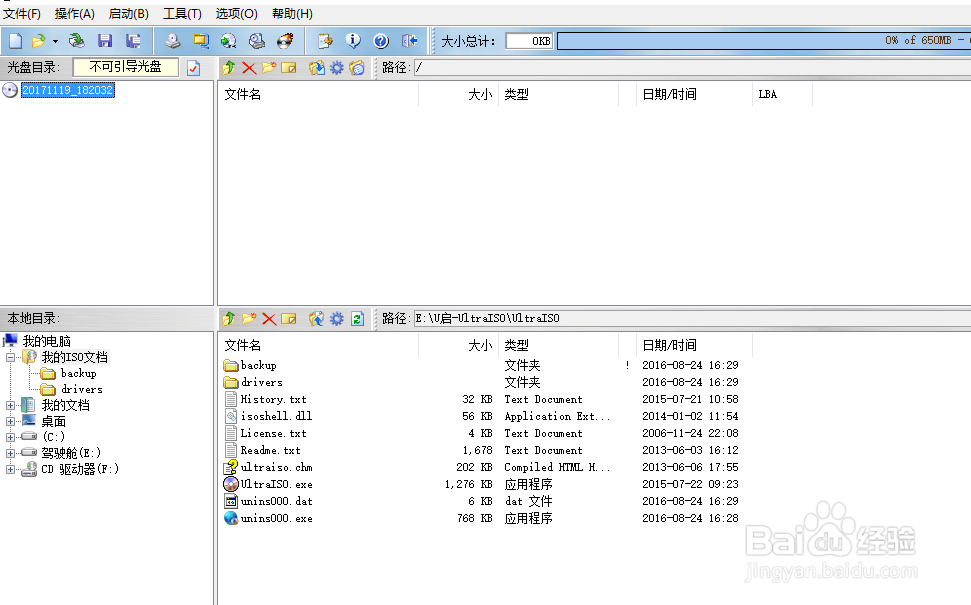Click the folder-with-disc icon in disc toolbar
The height and width of the screenshot is (605, 971).
pyautogui.click(x=357, y=67)
